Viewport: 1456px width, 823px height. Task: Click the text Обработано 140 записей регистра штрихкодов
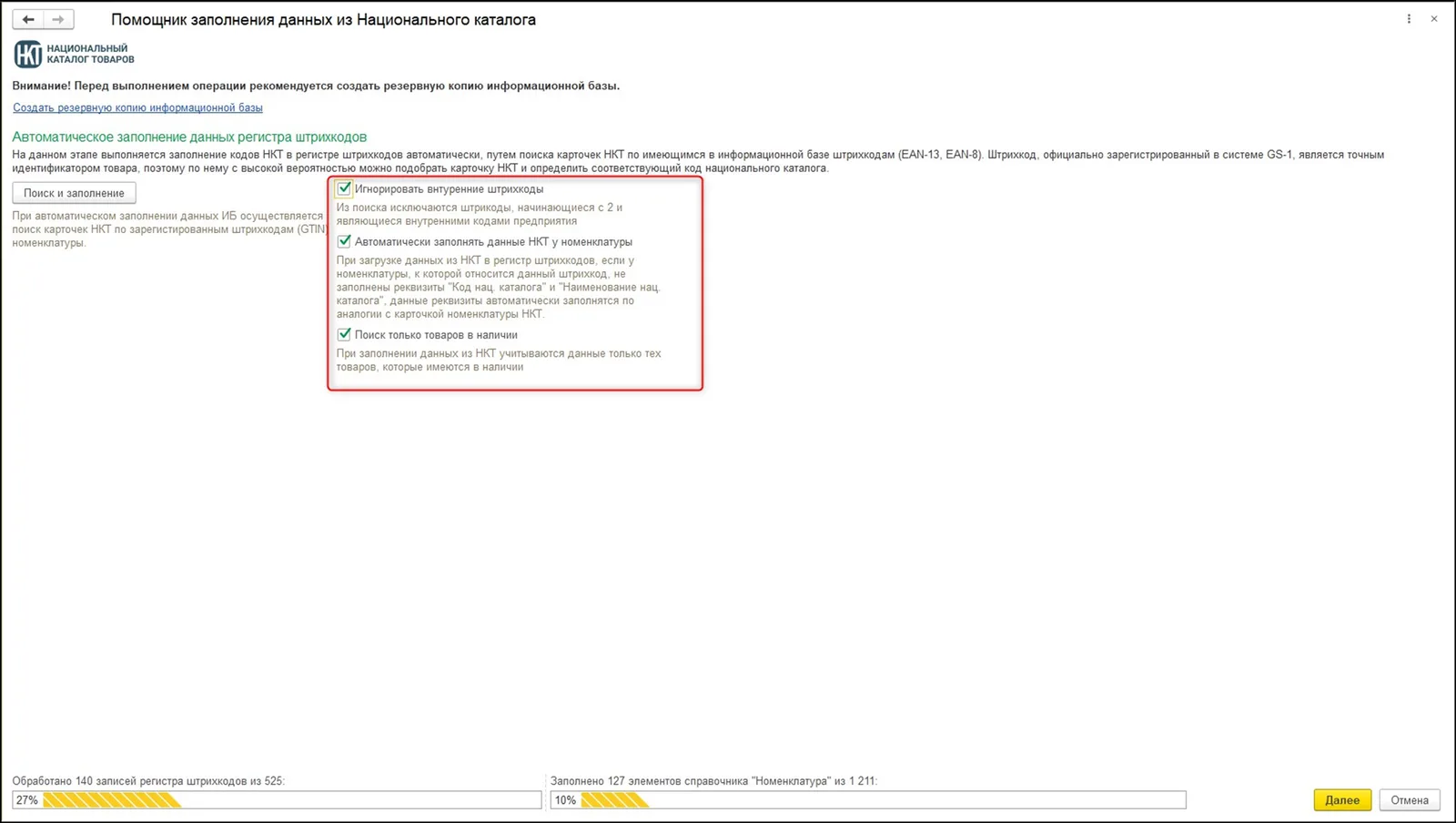click(148, 781)
